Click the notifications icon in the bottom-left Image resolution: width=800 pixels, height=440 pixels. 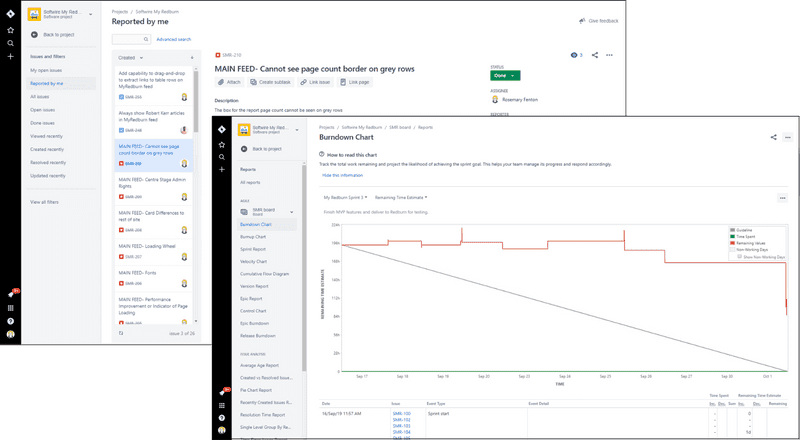10,294
